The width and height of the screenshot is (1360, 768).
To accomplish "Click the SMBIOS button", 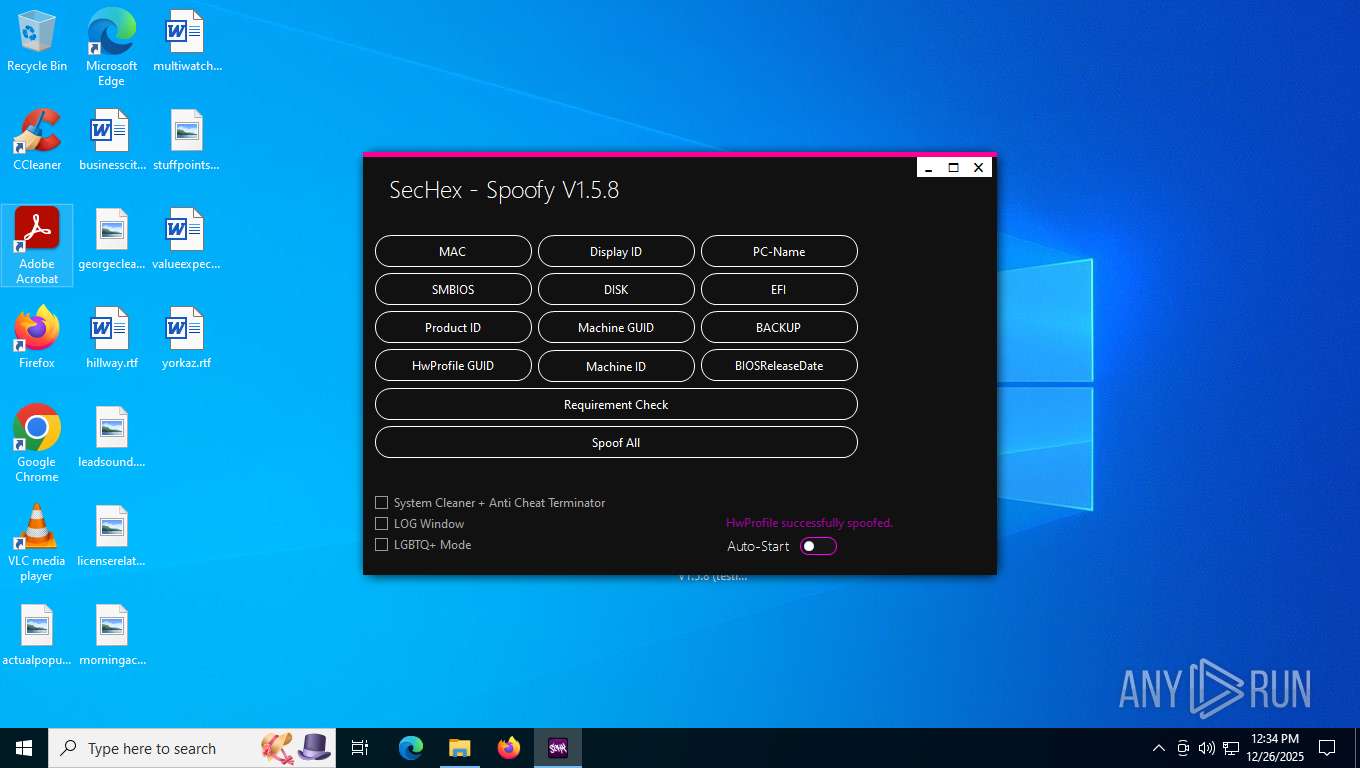I will (453, 290).
